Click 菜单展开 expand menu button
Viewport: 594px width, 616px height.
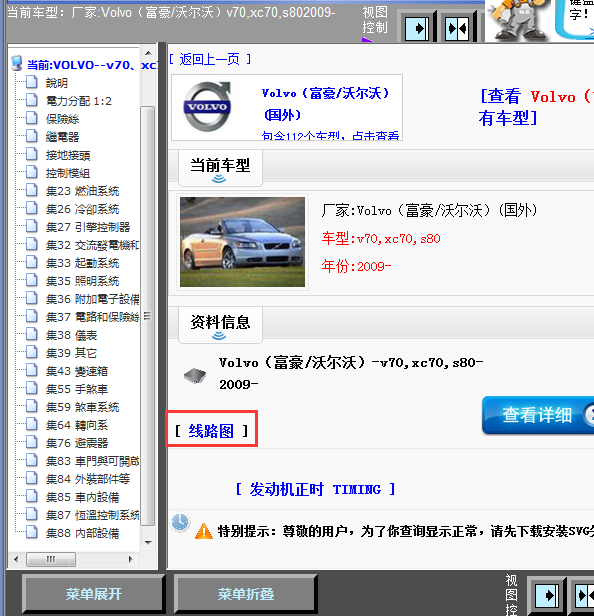pyautogui.click(x=94, y=594)
